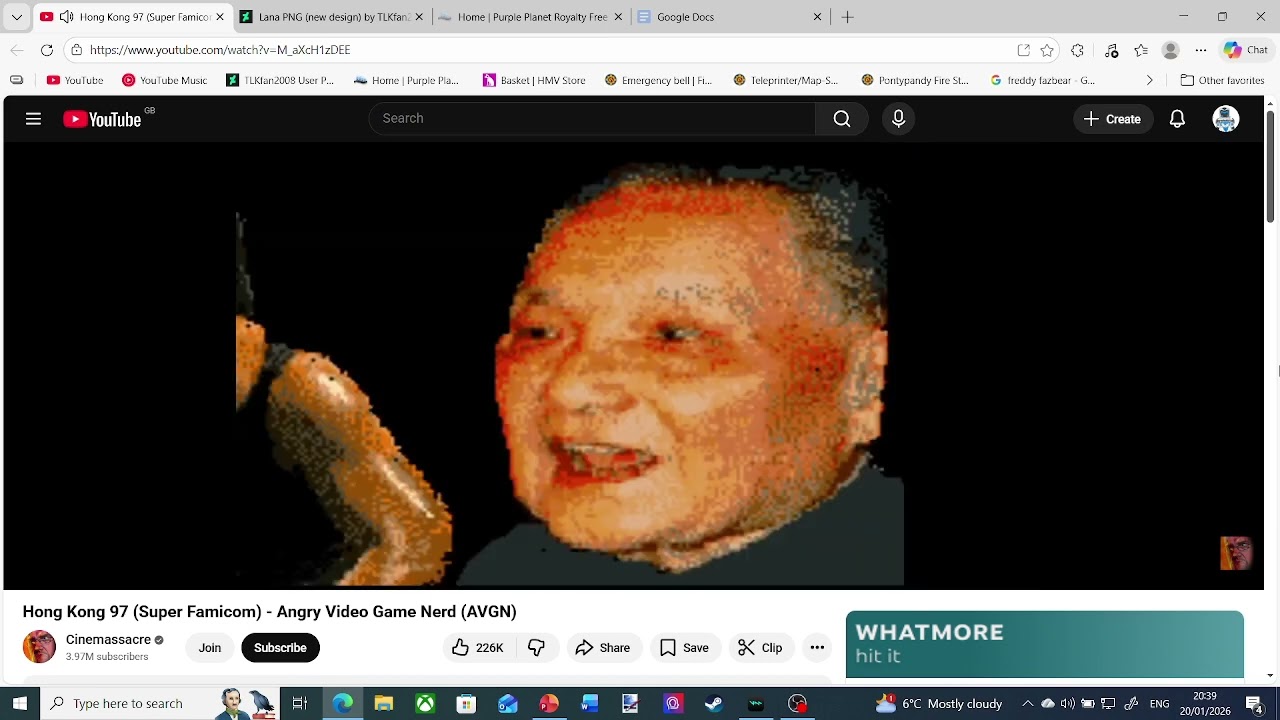
Task: Open the Steam icon in the taskbar
Action: (714, 704)
